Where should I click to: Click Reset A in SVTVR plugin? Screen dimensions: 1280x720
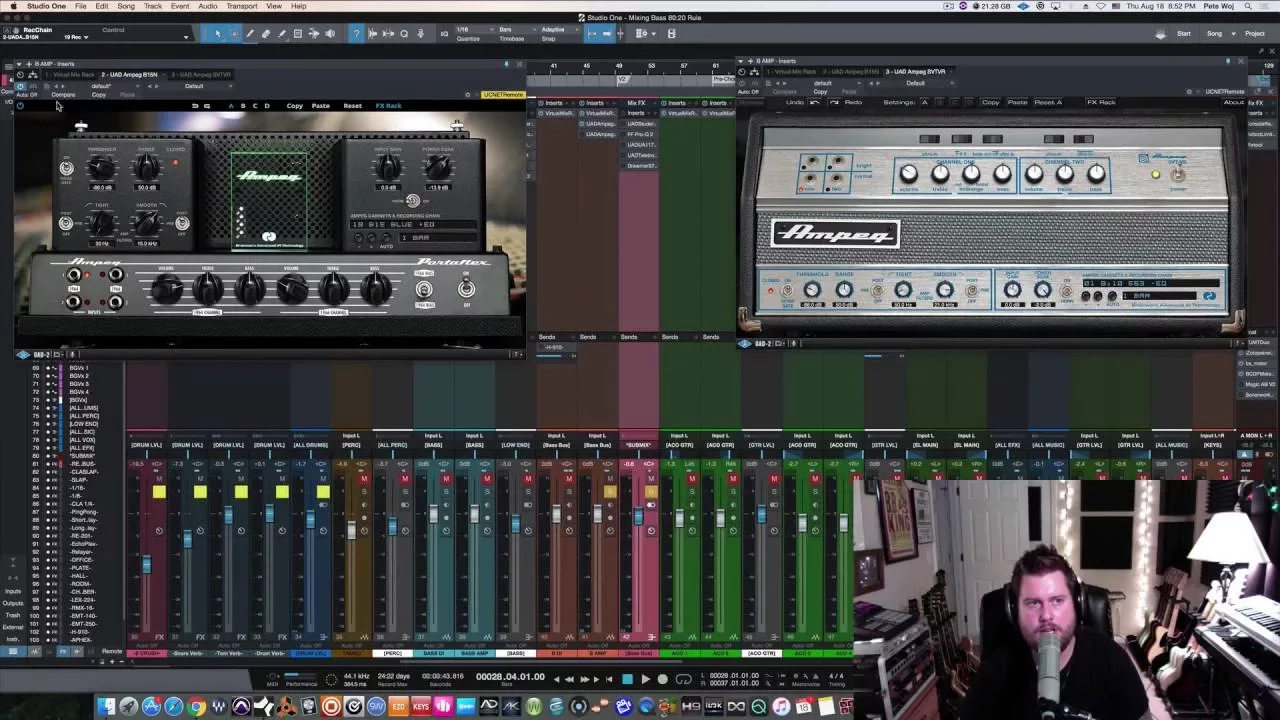(x=1048, y=102)
